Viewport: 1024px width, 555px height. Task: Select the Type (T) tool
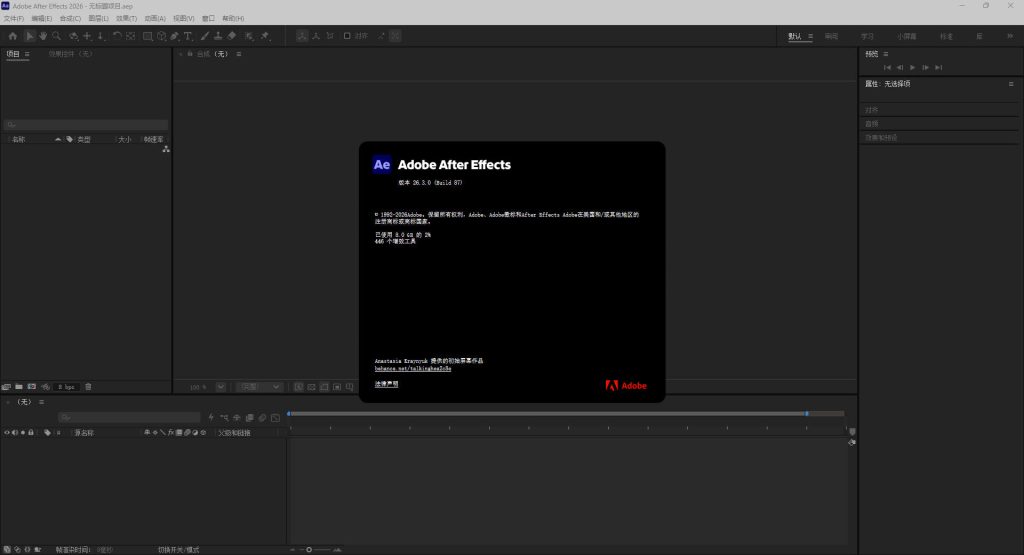coord(188,36)
